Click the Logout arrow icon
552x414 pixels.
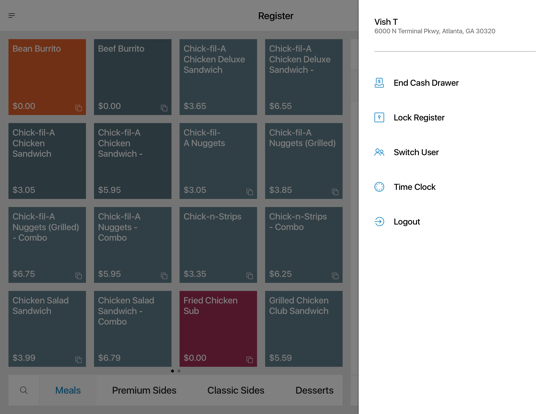click(x=379, y=221)
